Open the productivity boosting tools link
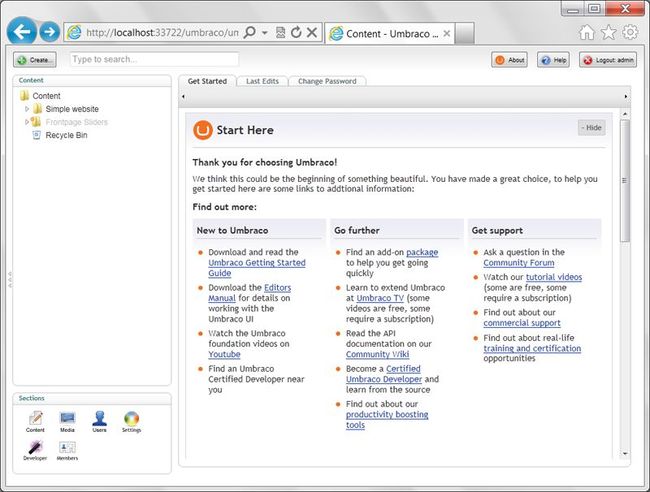 pos(387,419)
